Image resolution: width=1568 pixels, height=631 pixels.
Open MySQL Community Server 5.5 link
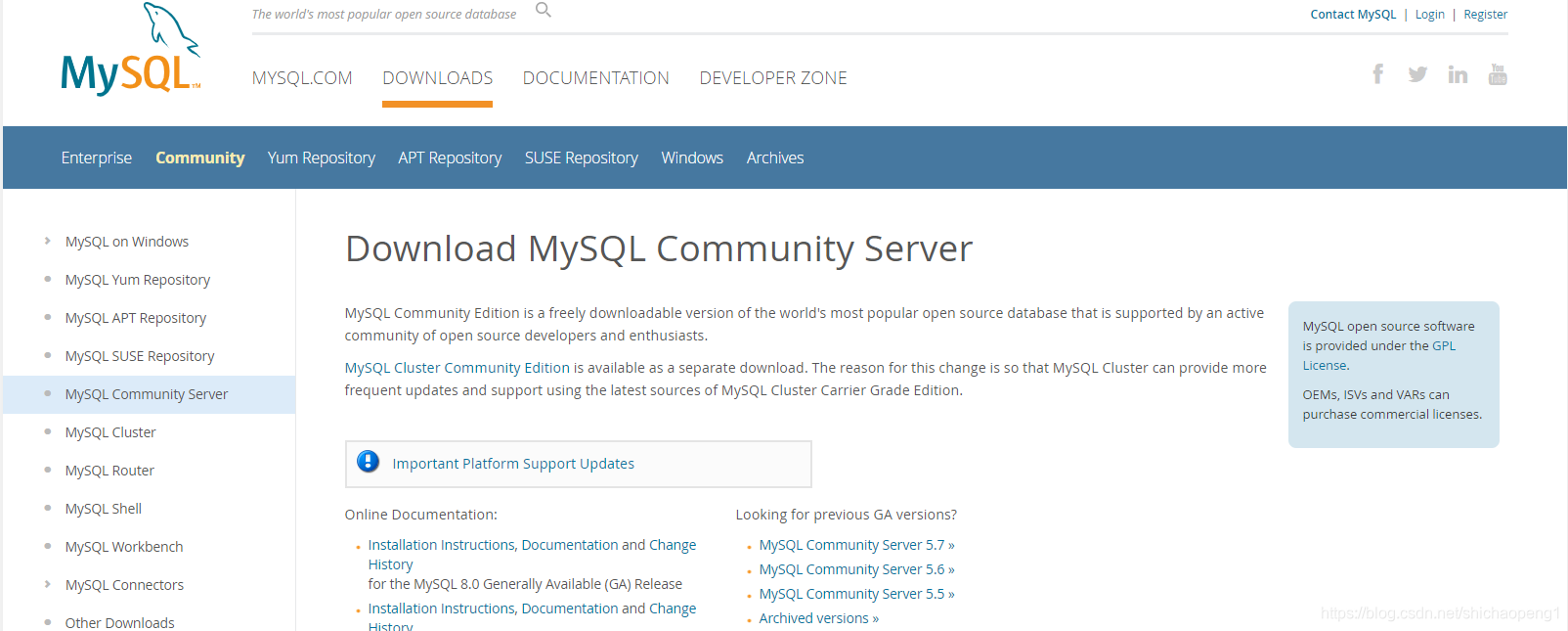click(856, 594)
